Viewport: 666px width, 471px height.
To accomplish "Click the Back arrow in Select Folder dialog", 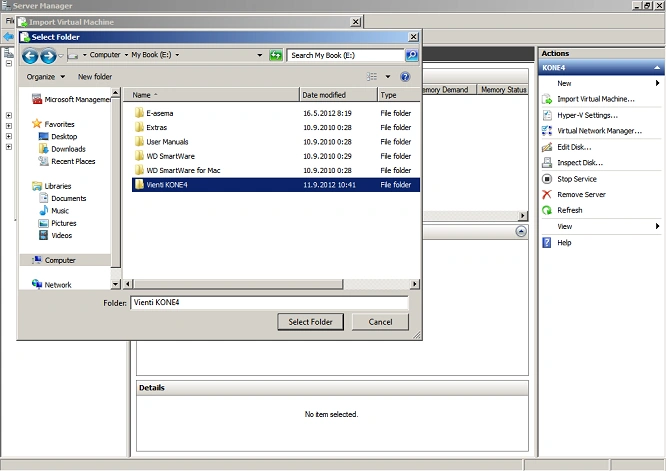I will tap(30, 55).
